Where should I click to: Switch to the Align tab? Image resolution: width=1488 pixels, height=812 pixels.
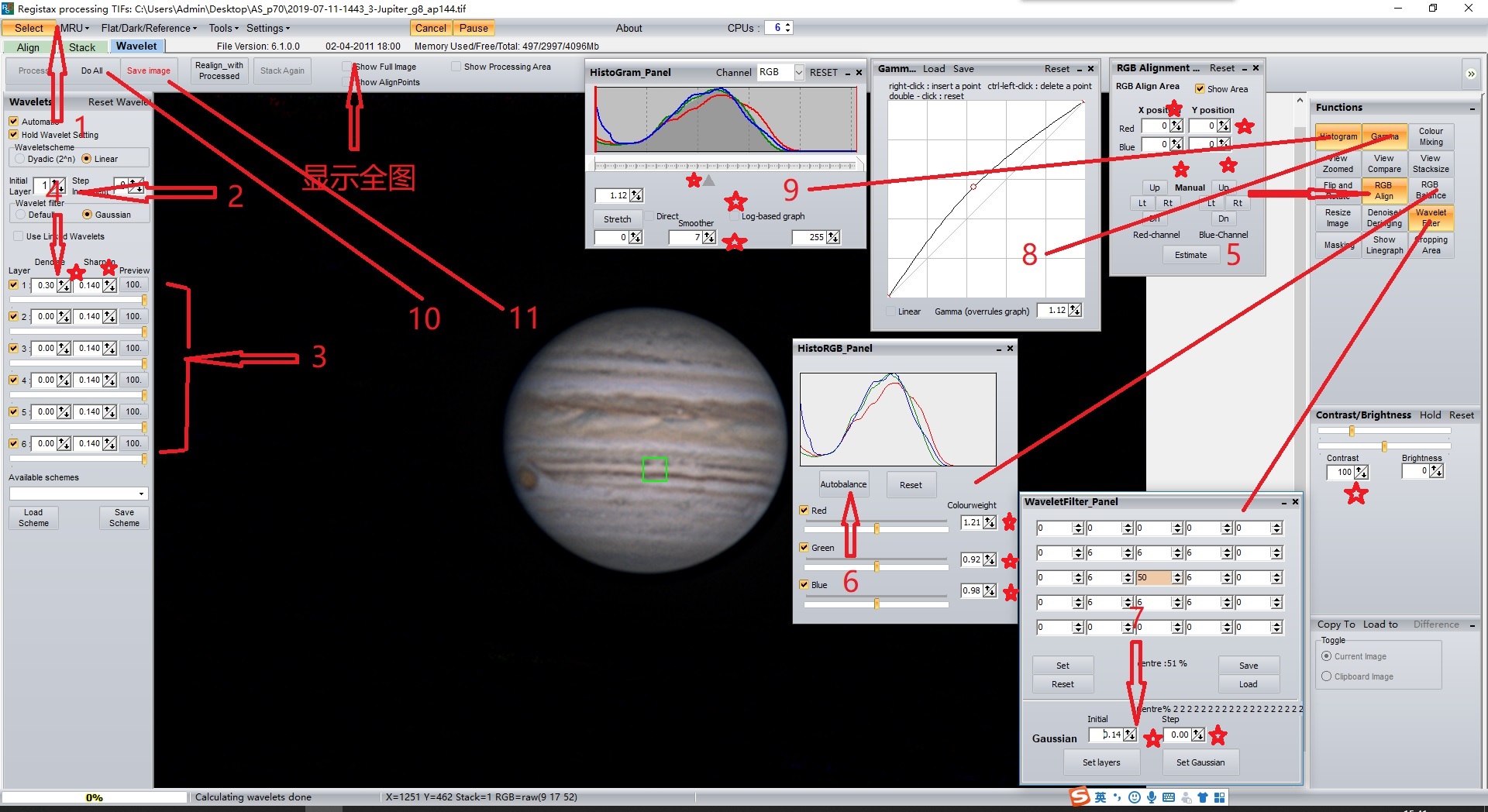[x=28, y=47]
